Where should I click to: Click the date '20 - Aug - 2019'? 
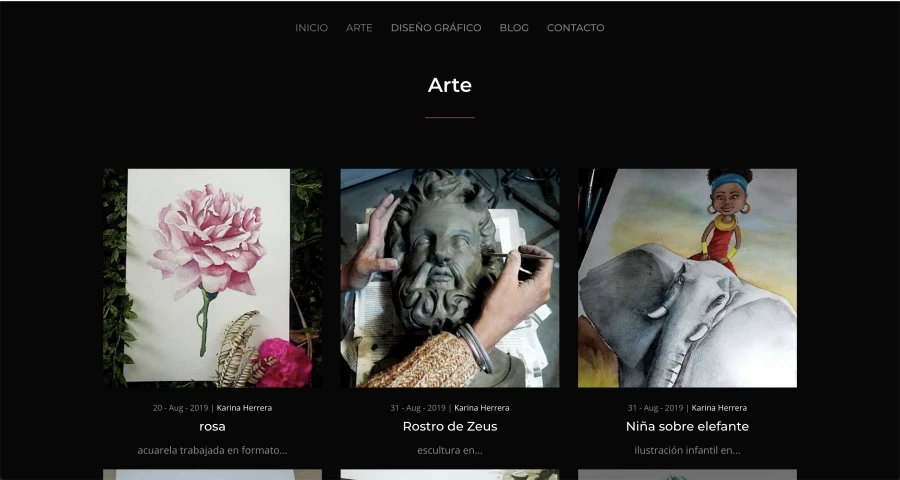(x=180, y=408)
